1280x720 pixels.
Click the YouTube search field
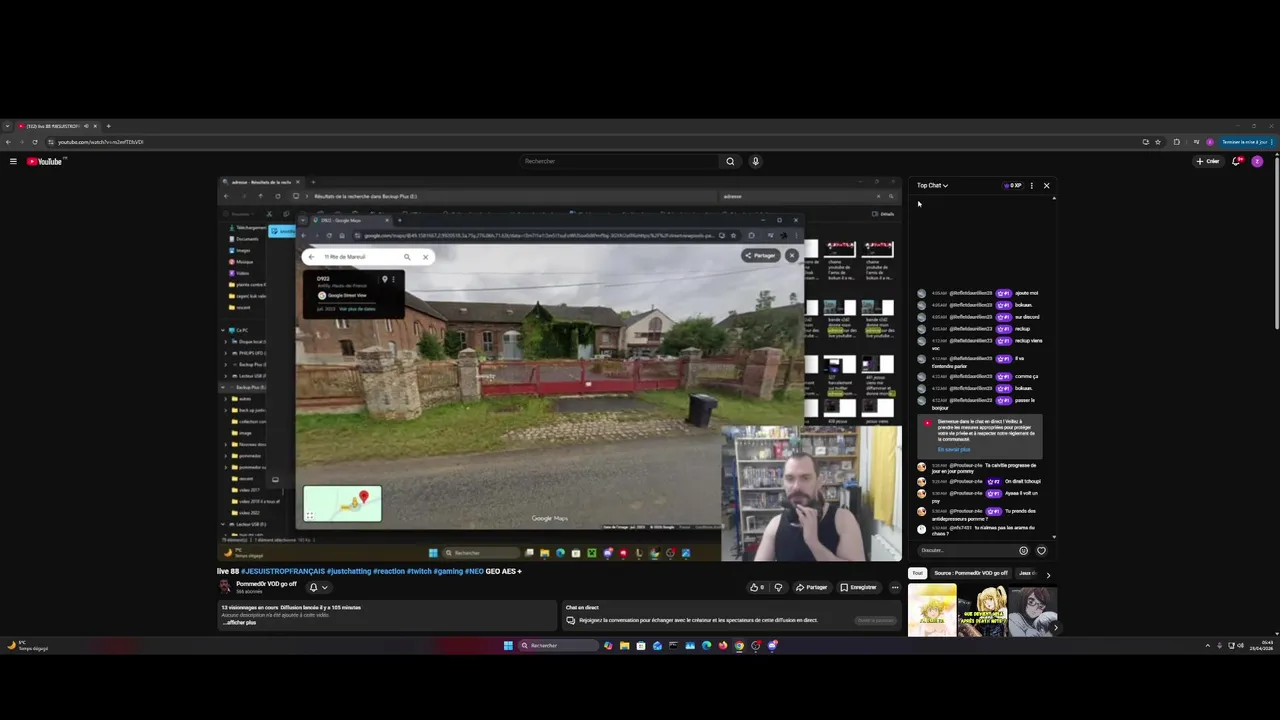619,161
